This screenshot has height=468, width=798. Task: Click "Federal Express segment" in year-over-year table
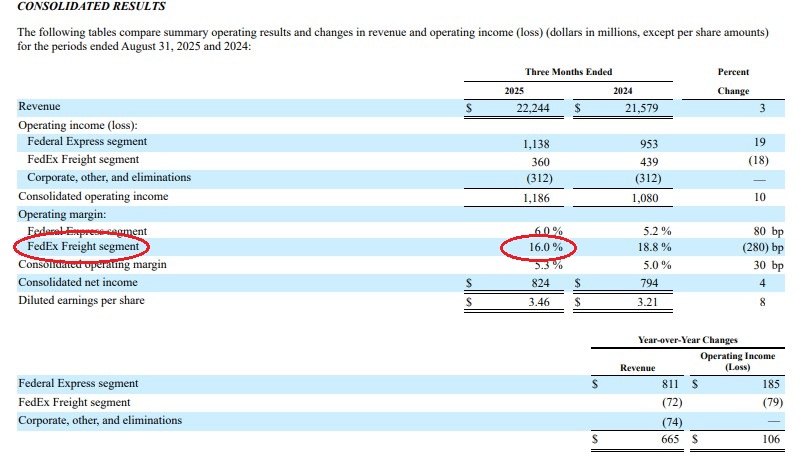(x=78, y=383)
